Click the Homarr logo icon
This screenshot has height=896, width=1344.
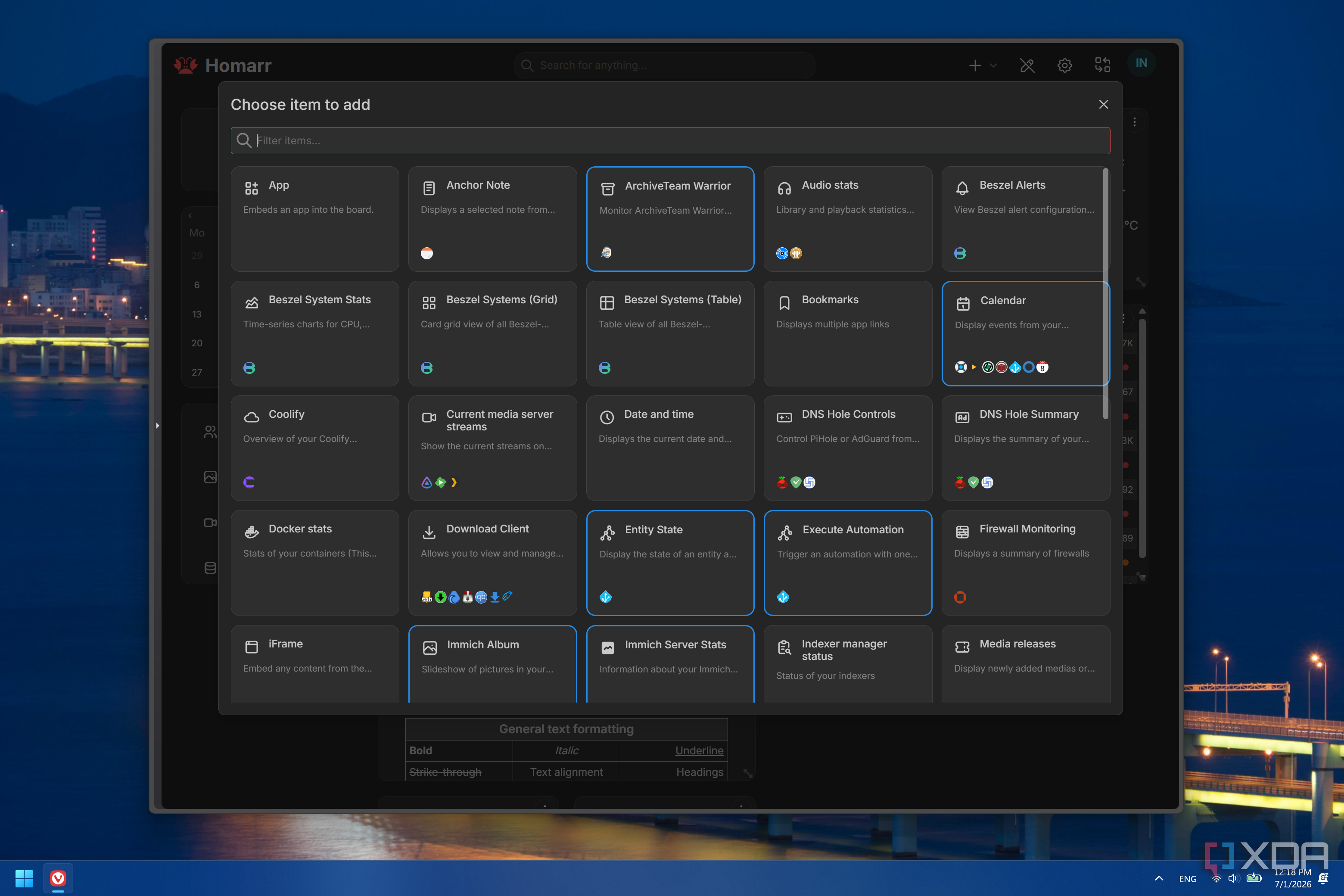(x=186, y=65)
